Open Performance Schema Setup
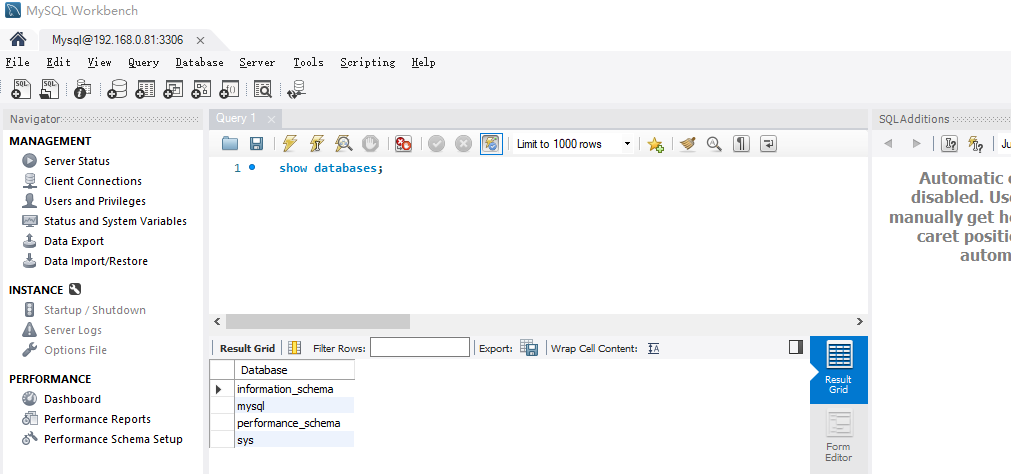The image size is (1011, 474). click(113, 439)
